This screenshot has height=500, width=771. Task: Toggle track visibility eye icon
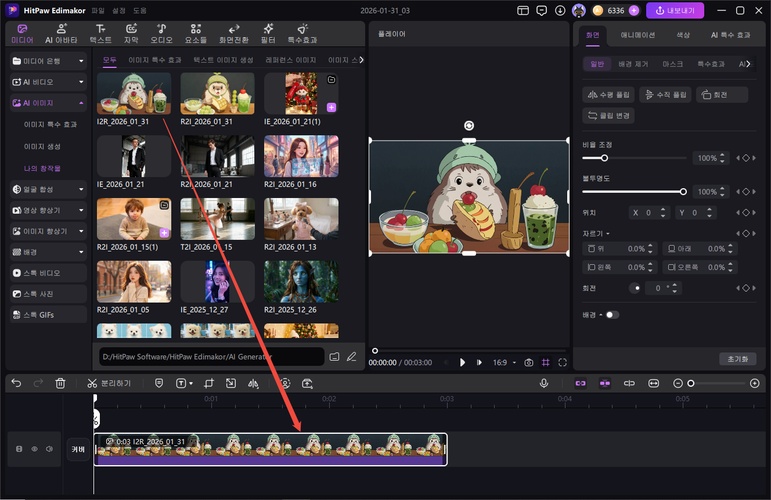pyautogui.click(x=34, y=449)
